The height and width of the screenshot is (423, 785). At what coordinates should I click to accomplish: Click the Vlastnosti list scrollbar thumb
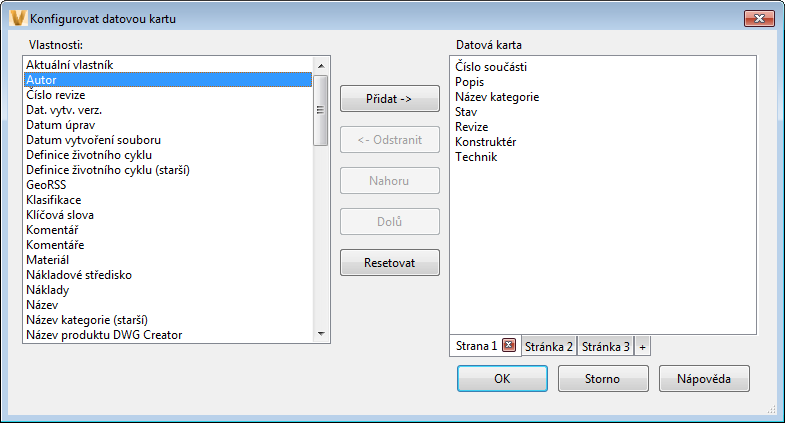[321, 110]
